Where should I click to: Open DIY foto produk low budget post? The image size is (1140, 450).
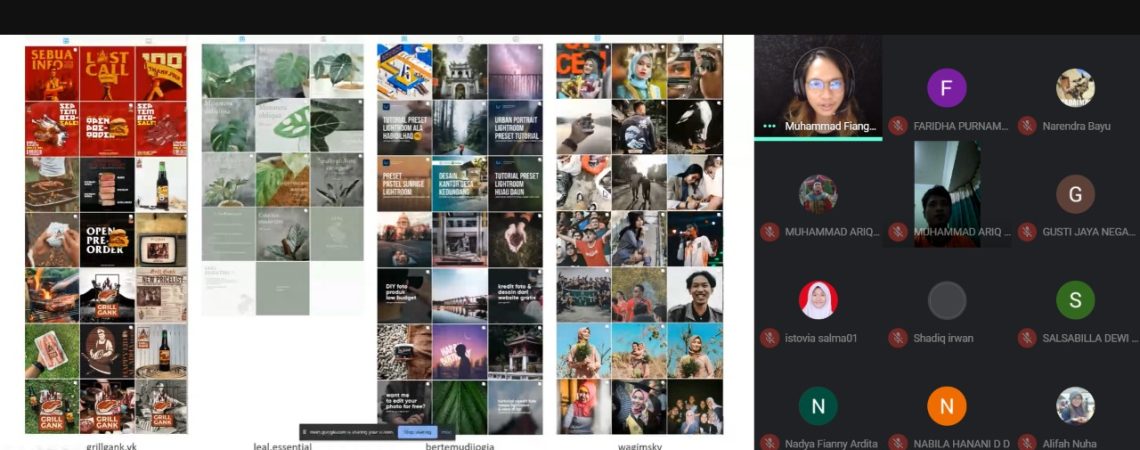click(x=404, y=295)
